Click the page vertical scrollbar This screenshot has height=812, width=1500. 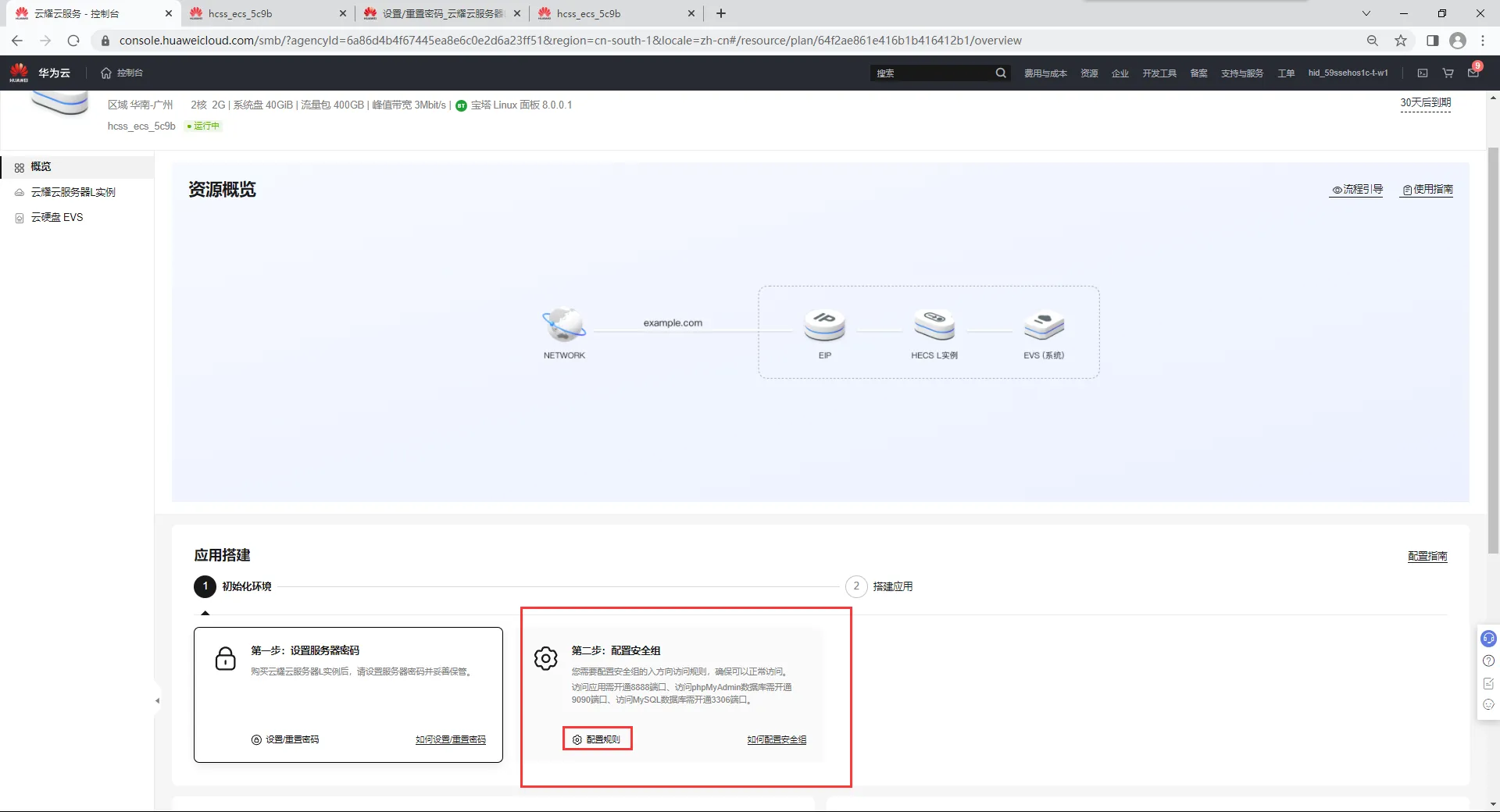click(1493, 351)
